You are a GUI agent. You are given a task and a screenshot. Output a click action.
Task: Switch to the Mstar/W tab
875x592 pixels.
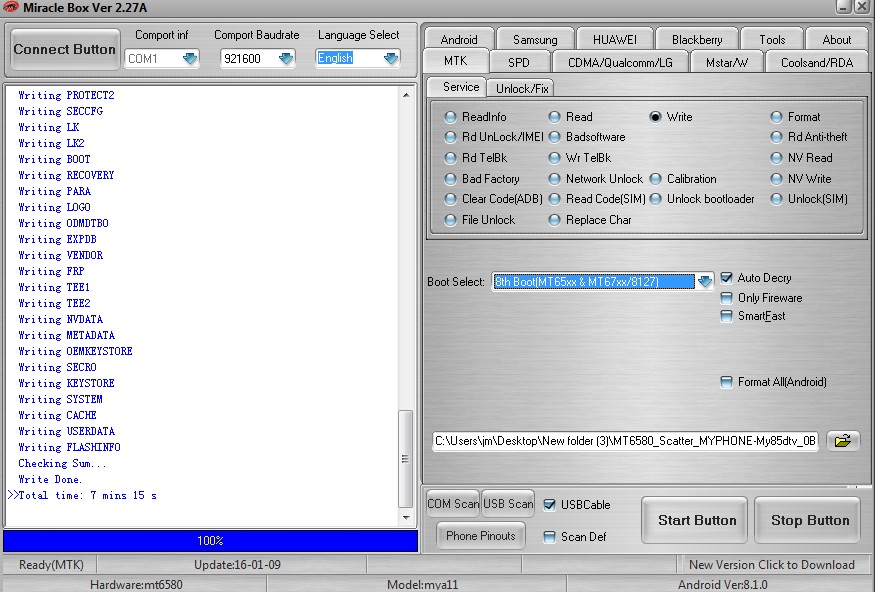(x=727, y=62)
